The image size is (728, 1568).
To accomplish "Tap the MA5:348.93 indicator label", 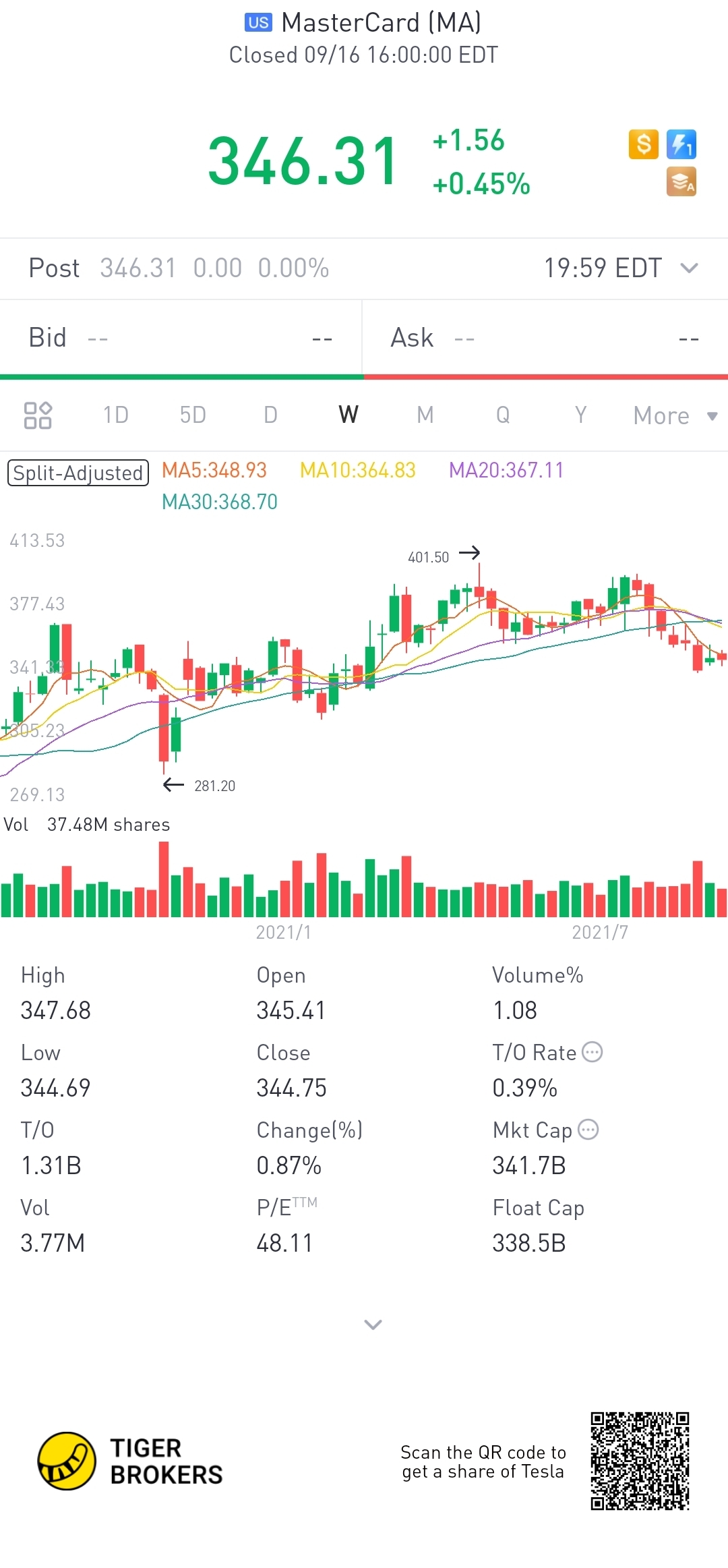I will click(214, 470).
